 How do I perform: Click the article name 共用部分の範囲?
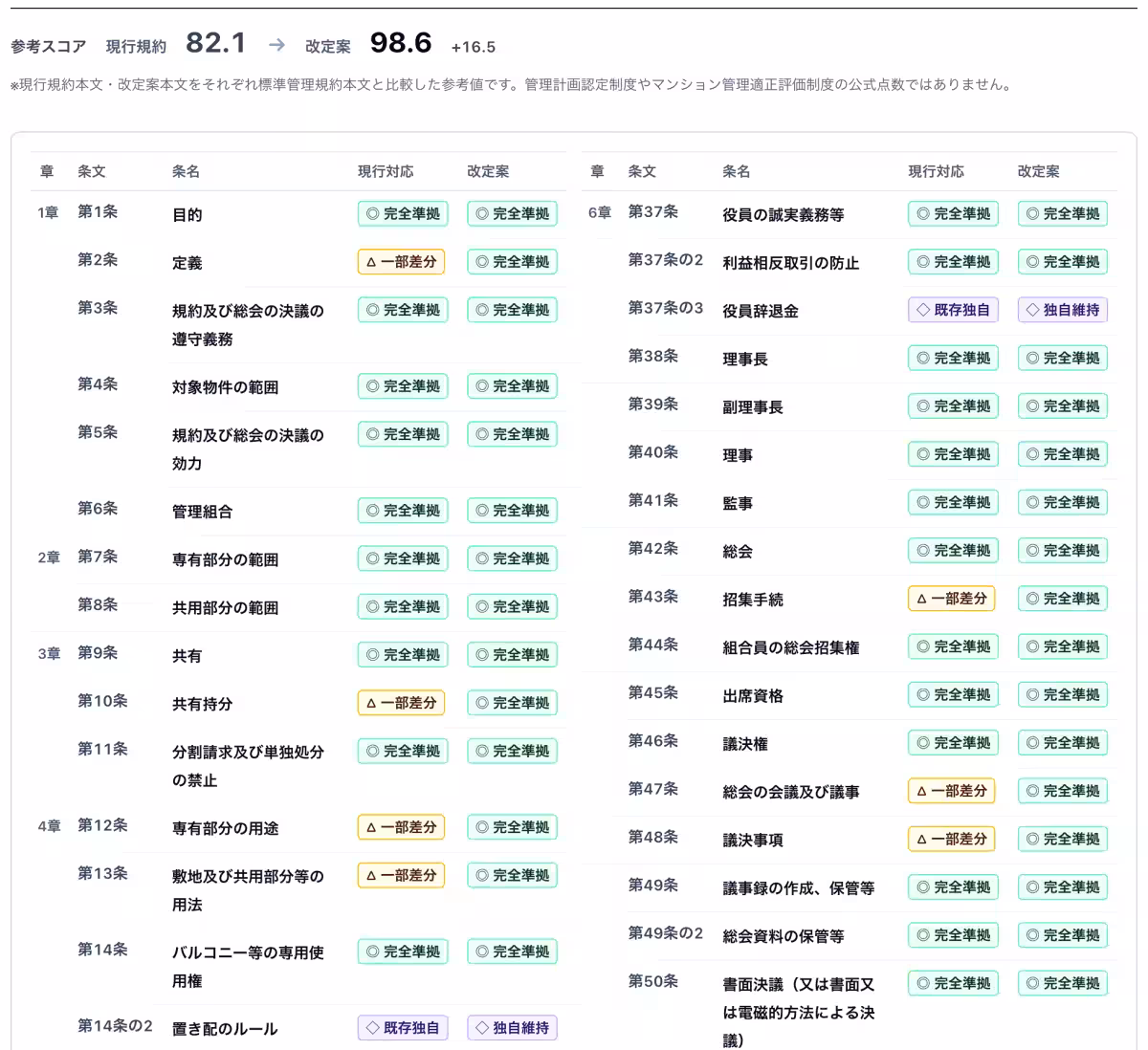(x=226, y=607)
